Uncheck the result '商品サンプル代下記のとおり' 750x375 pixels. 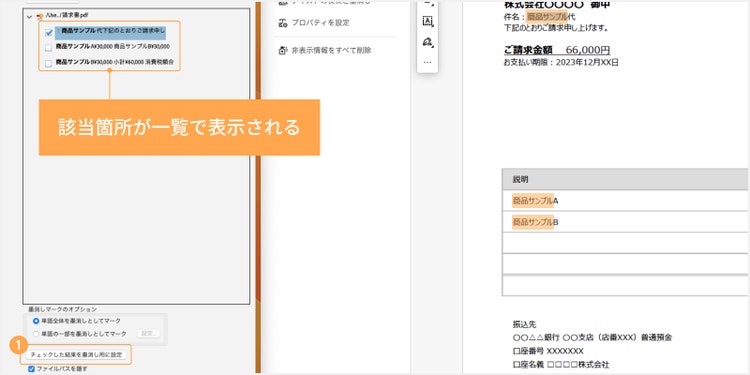[48, 33]
